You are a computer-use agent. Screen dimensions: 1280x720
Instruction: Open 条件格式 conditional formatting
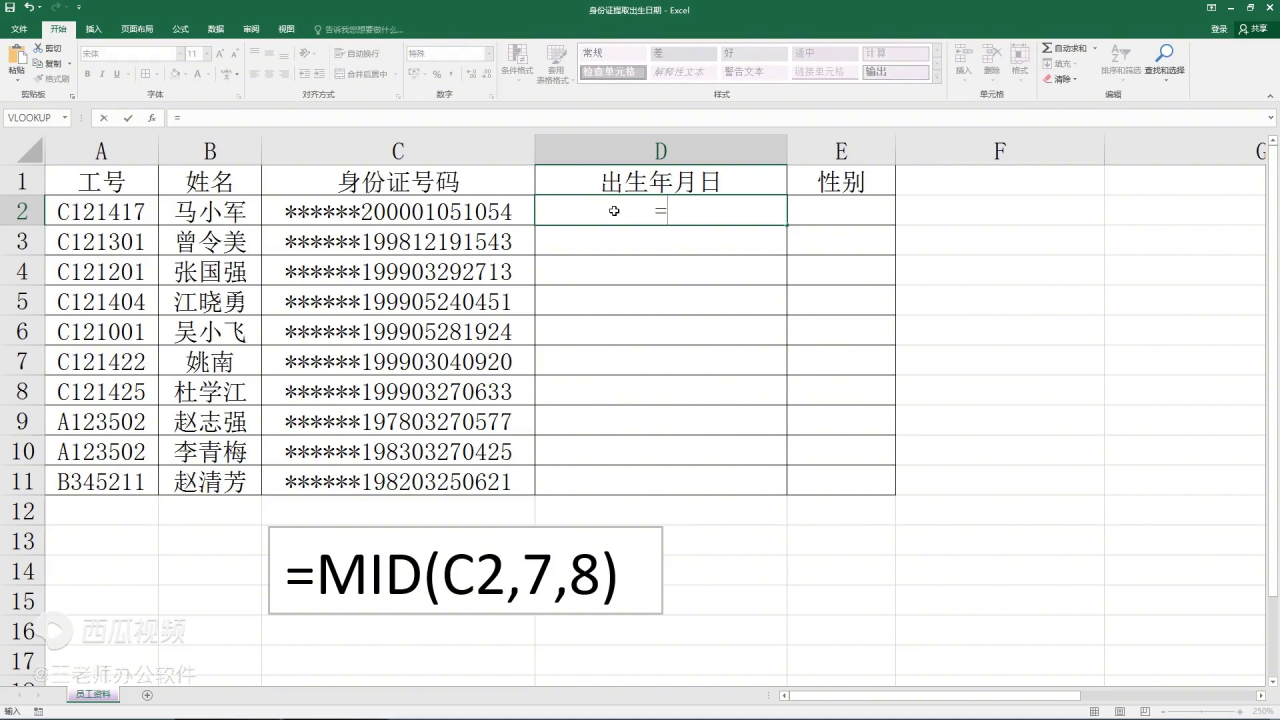(x=517, y=60)
